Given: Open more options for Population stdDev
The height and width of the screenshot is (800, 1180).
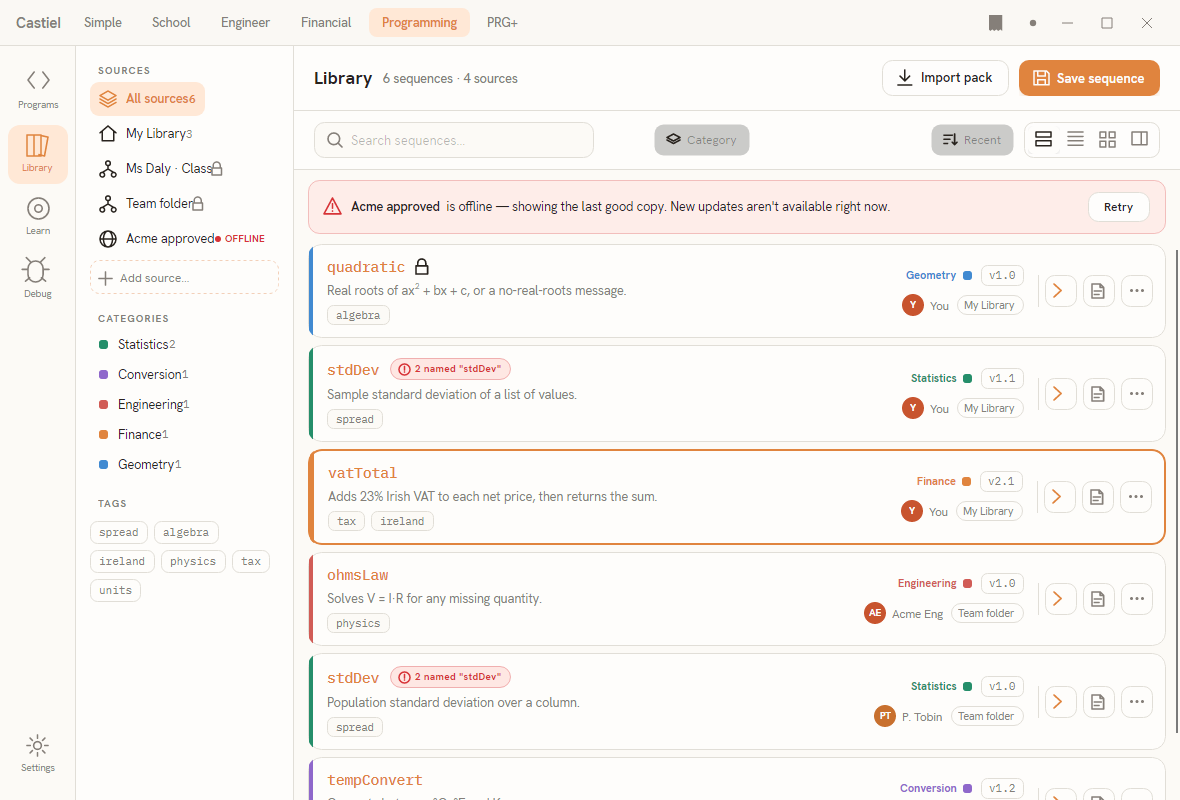Looking at the screenshot, I should [1136, 702].
